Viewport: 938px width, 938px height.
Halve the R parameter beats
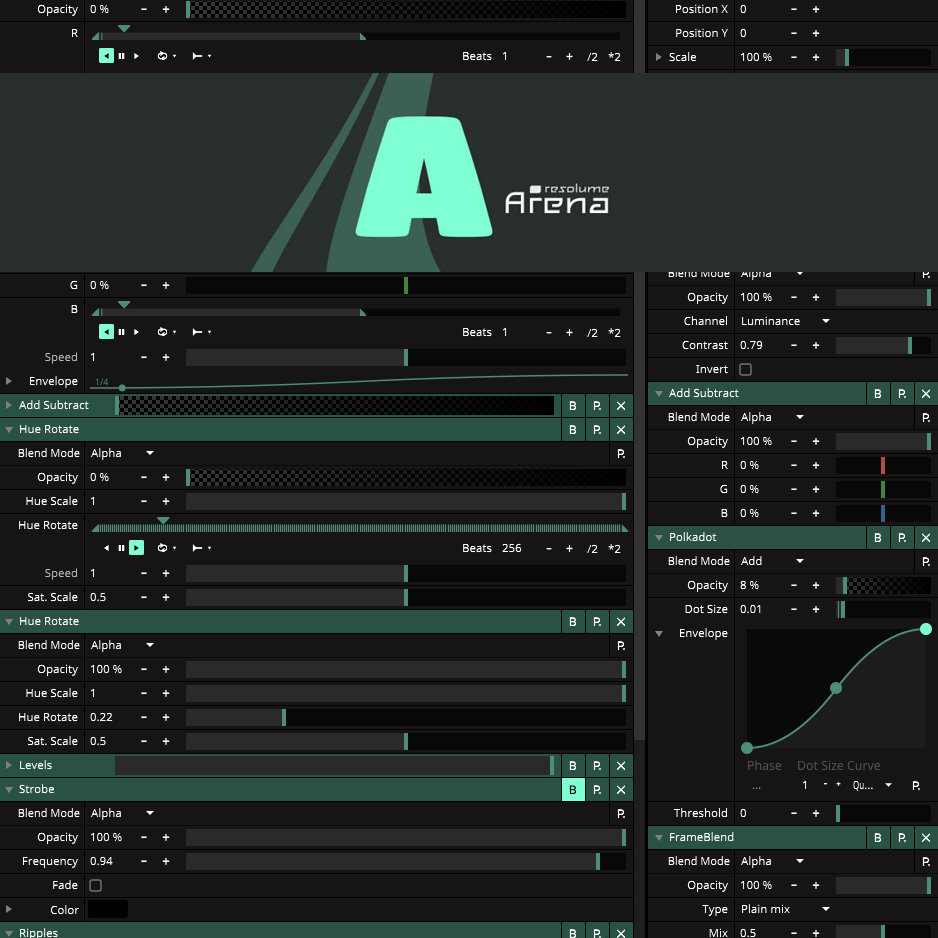(592, 57)
